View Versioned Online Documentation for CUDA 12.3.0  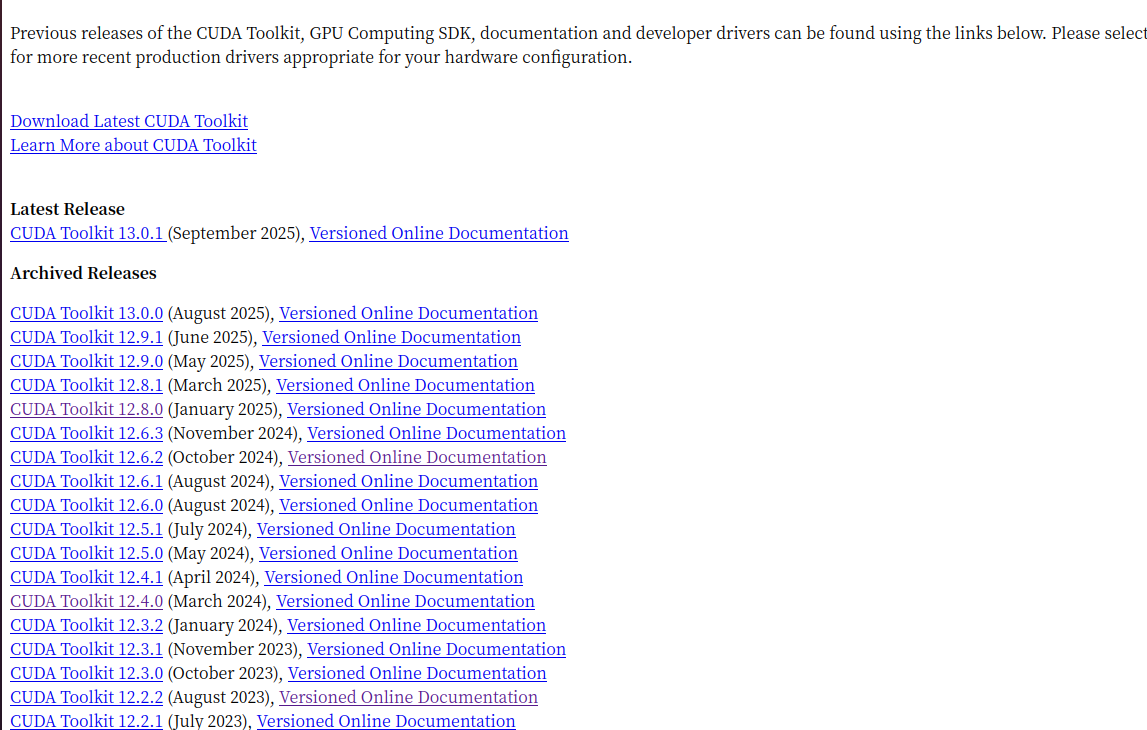point(417,674)
